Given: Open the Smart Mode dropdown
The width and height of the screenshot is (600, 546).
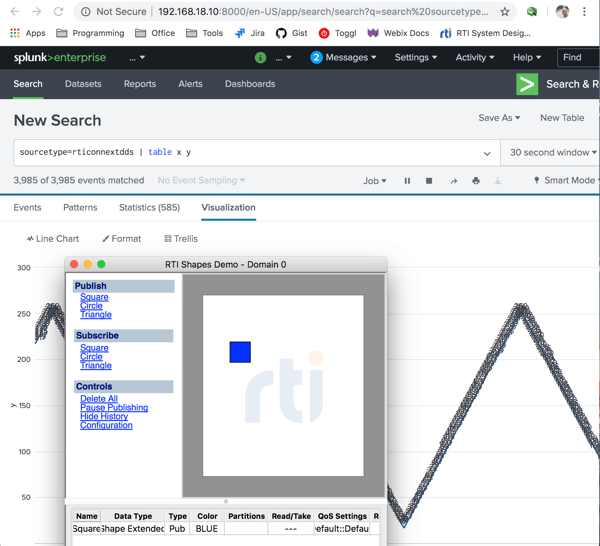Looking at the screenshot, I should pyautogui.click(x=565, y=180).
